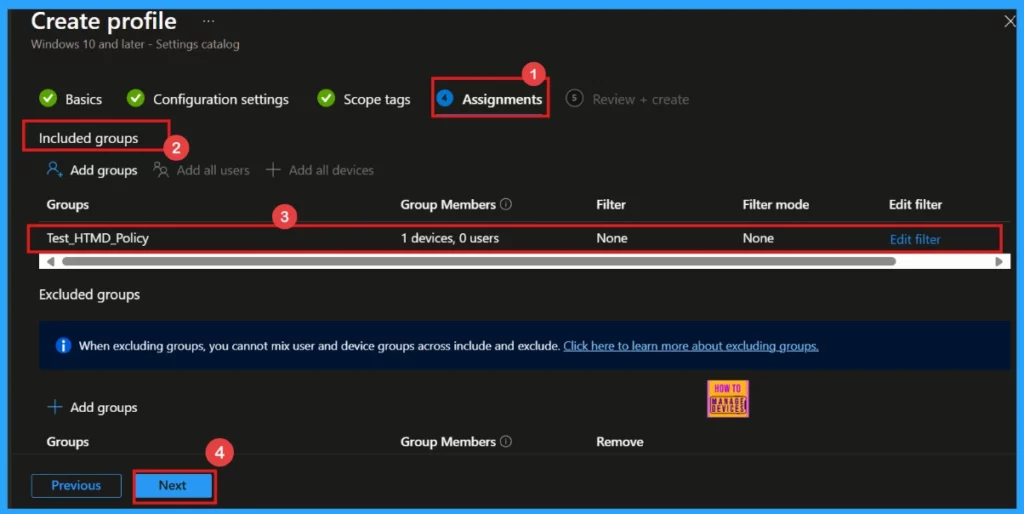
Task: Click the Filter column header
Action: click(611, 204)
